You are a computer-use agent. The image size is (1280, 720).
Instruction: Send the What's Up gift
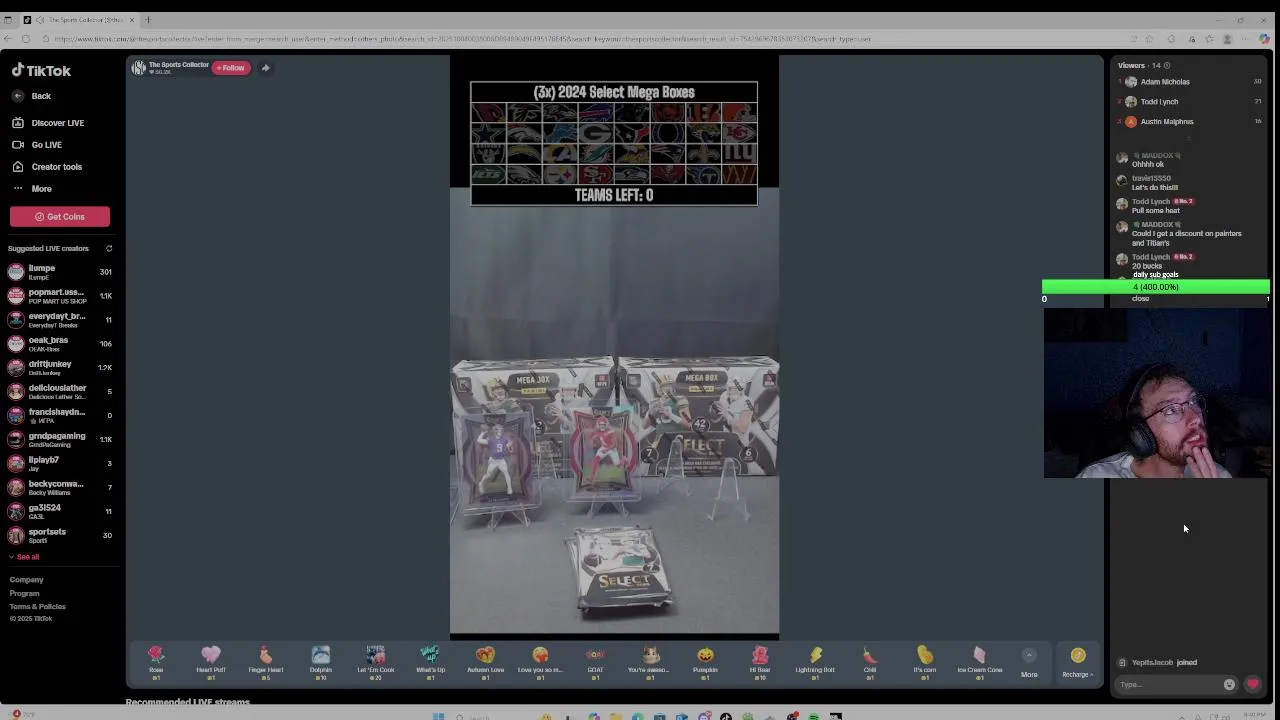coord(430,662)
